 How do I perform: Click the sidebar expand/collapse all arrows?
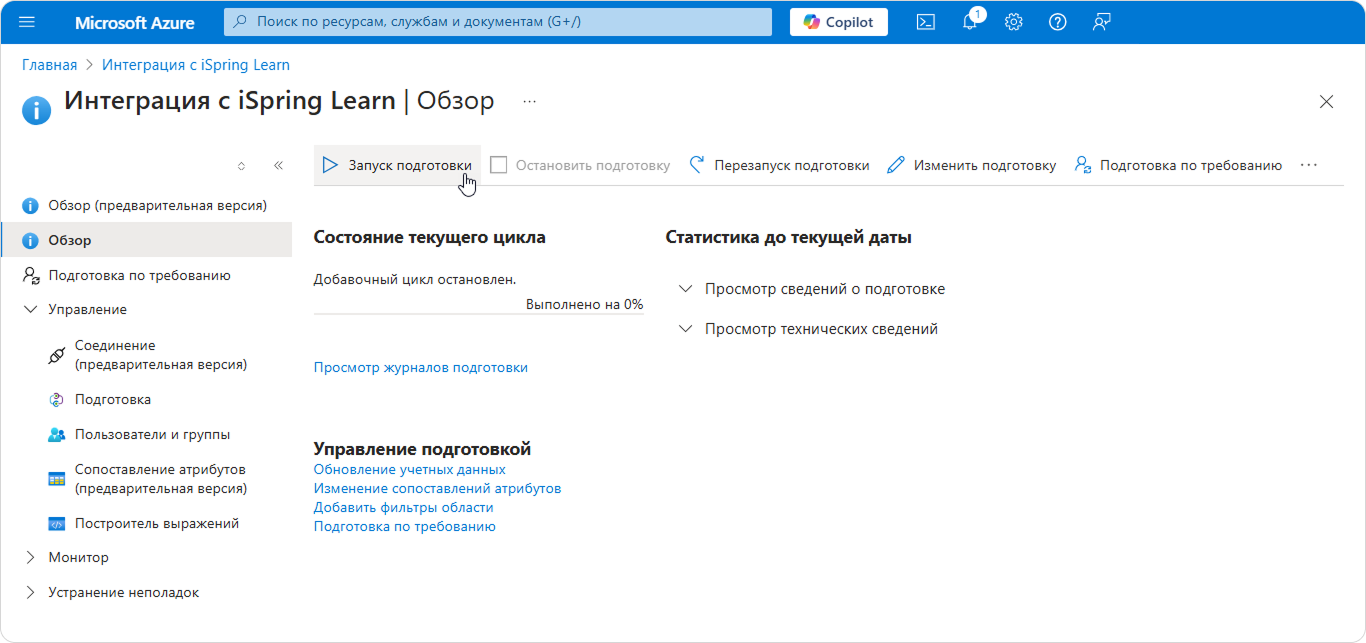pos(241,165)
